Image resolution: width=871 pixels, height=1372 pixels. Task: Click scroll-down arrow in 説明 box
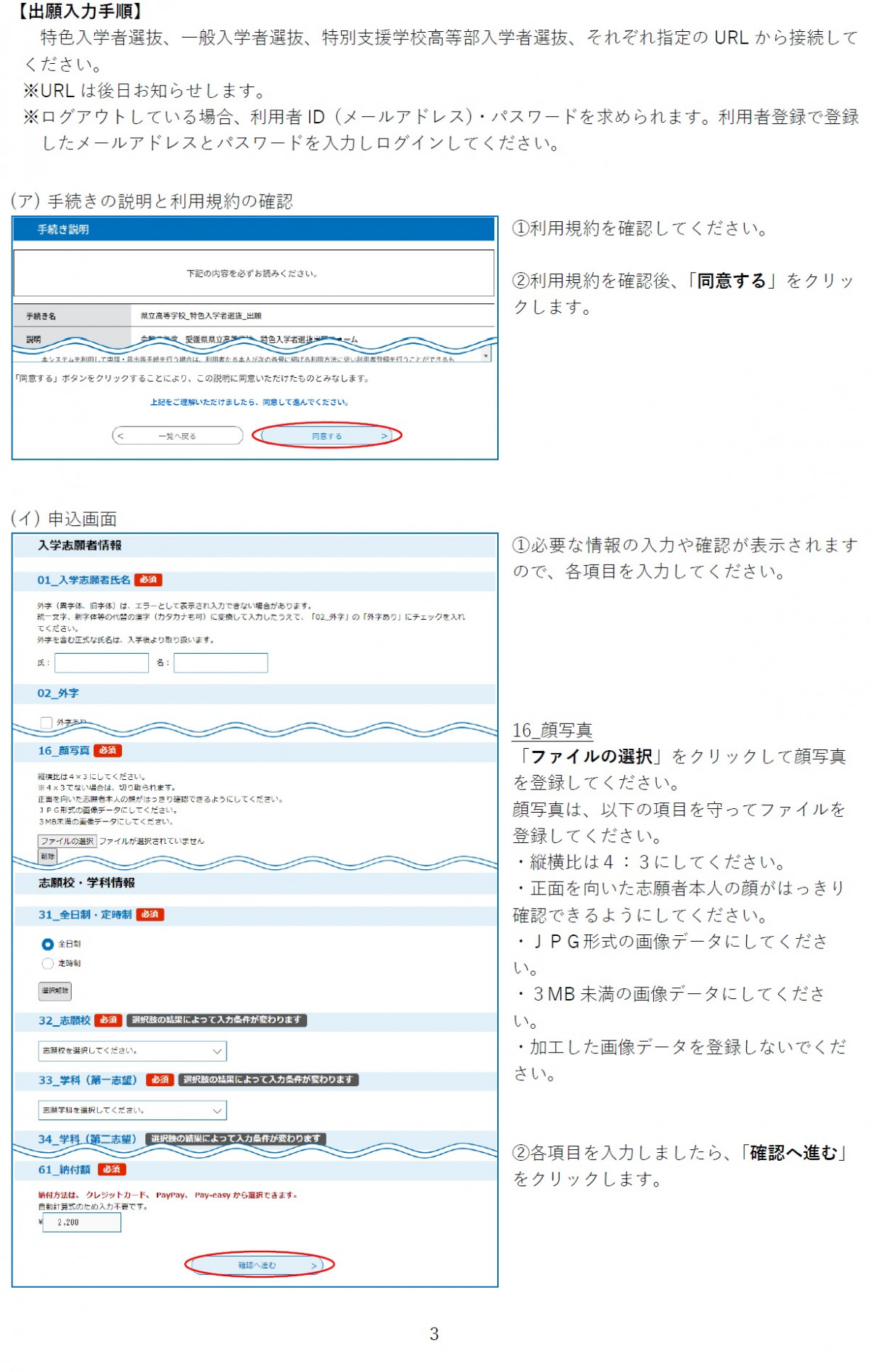point(486,356)
